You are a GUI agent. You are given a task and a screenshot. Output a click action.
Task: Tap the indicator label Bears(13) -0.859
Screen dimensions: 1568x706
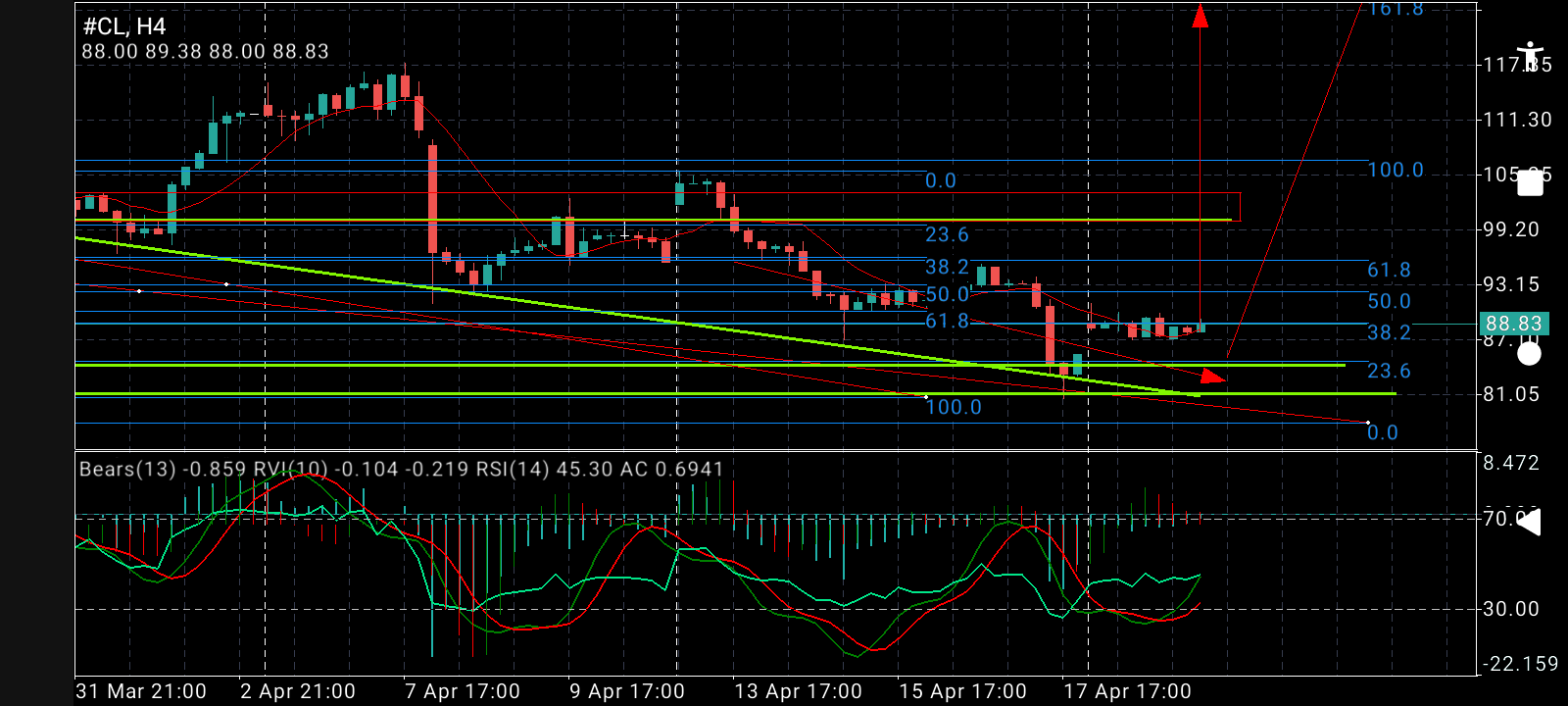[x=163, y=469]
